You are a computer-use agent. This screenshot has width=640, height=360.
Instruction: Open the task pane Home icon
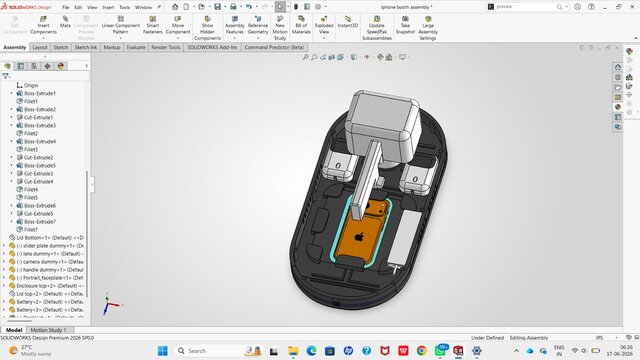pyautogui.click(x=618, y=67)
